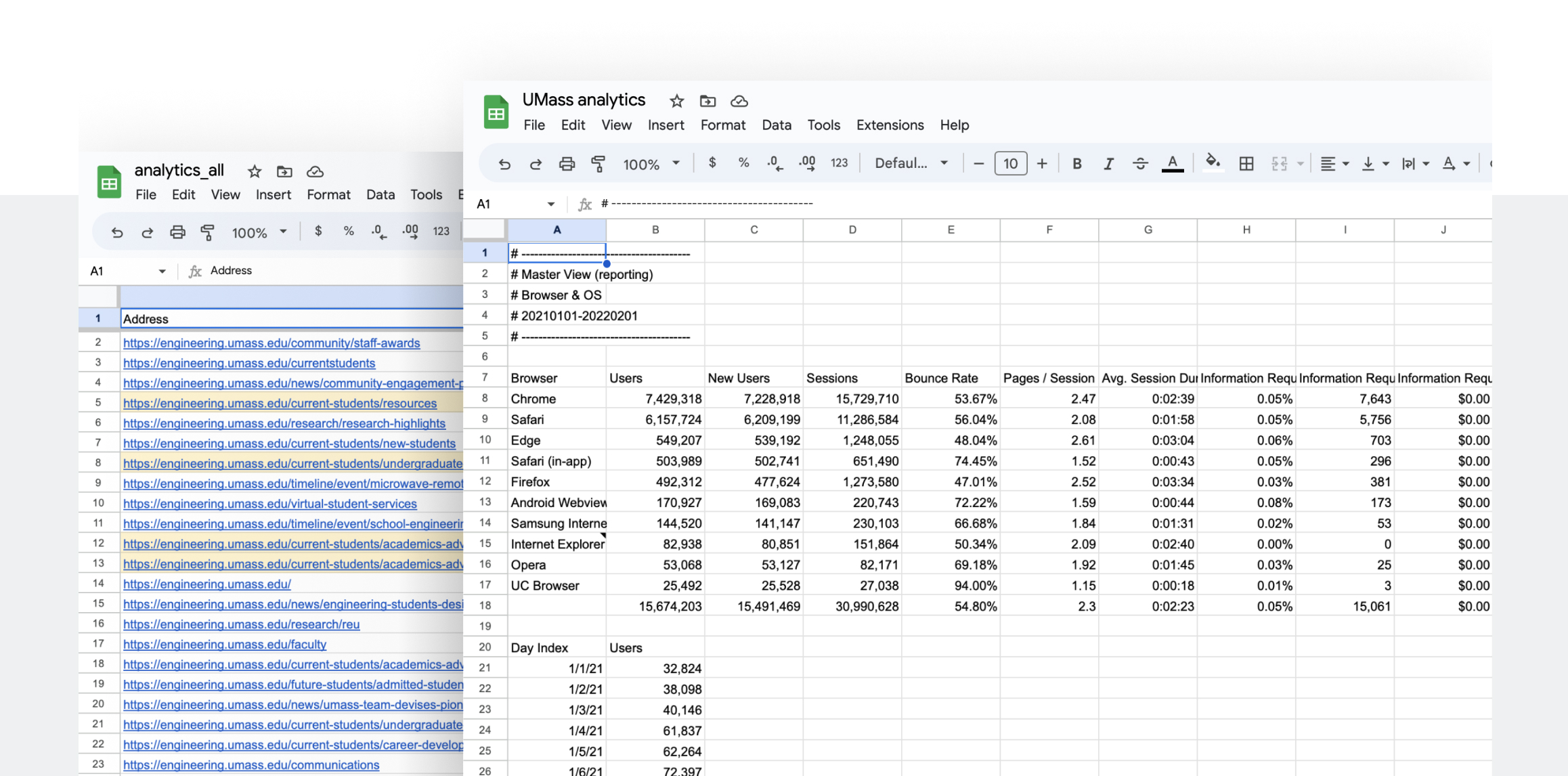Screen dimensions: 1568x776
Task: Click the Text color swatch
Action: coord(1172,163)
